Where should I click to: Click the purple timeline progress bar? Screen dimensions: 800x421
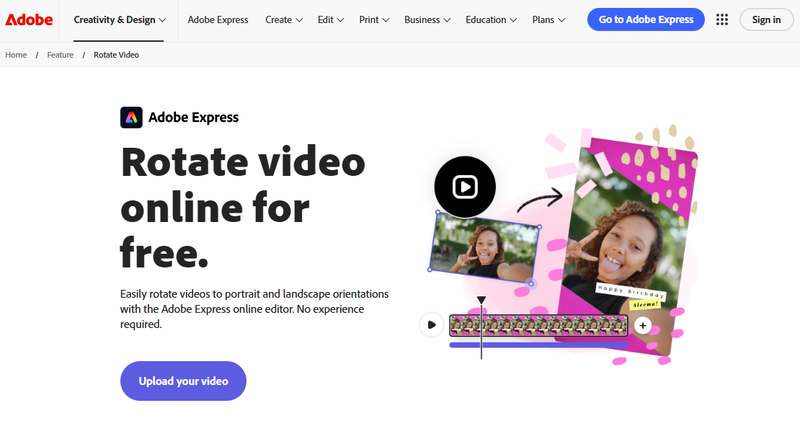tap(538, 345)
